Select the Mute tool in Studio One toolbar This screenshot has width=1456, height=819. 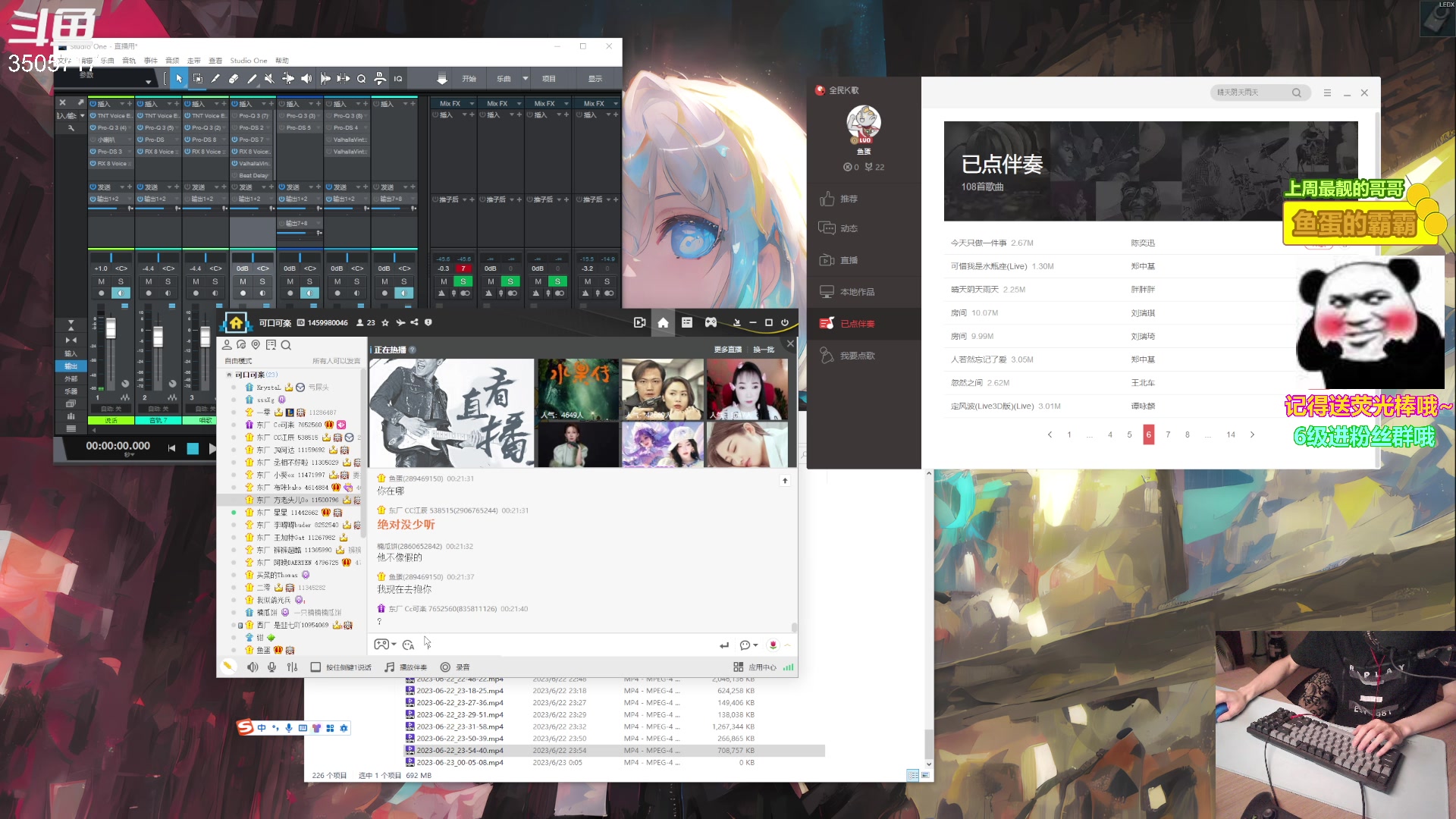[269, 79]
